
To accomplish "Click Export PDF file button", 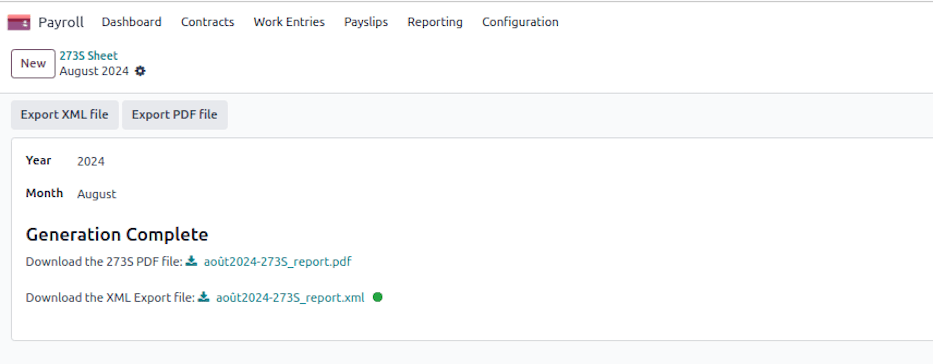I will (x=175, y=115).
